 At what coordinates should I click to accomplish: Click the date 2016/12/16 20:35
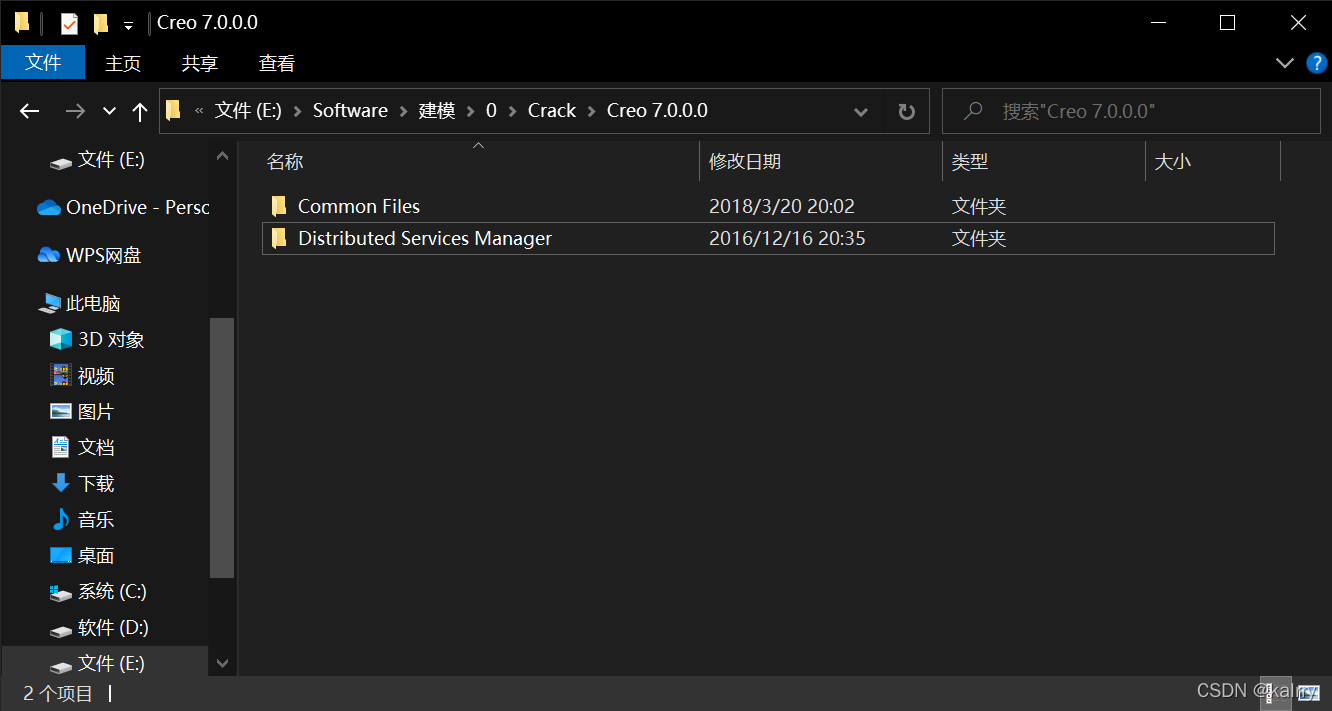[787, 239]
